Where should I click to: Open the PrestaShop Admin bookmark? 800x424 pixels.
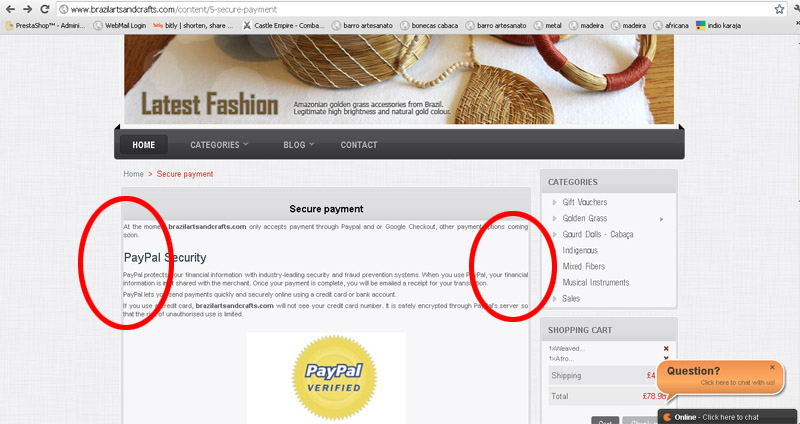(x=45, y=25)
